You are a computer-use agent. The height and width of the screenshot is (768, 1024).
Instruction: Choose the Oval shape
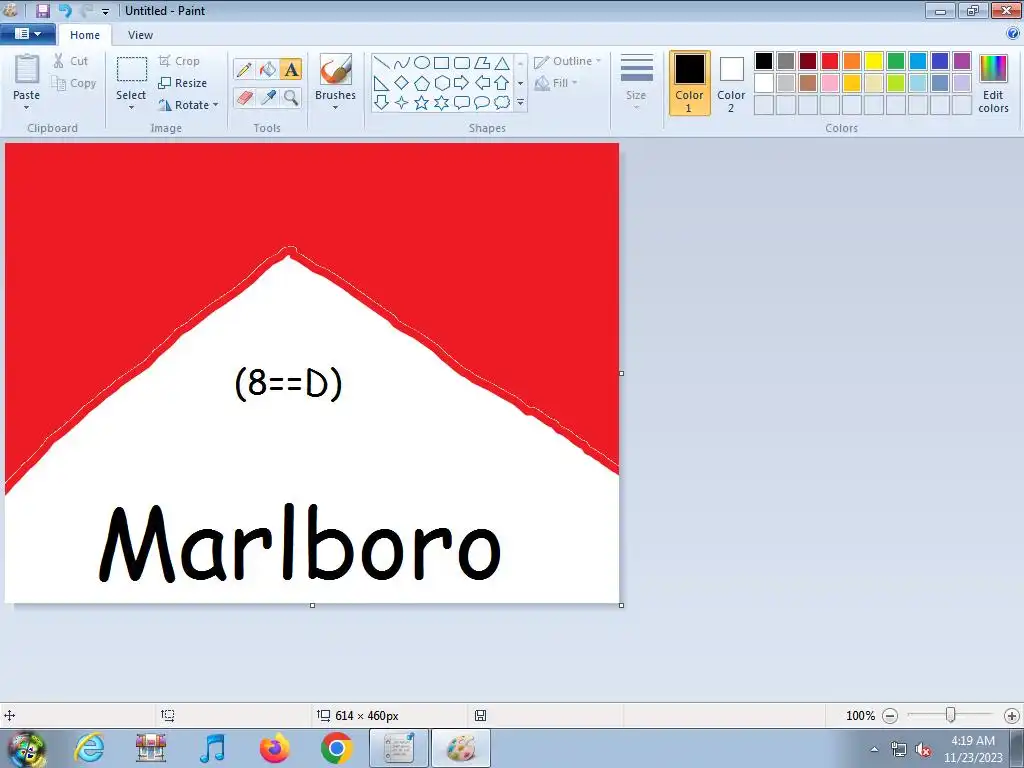pos(422,63)
